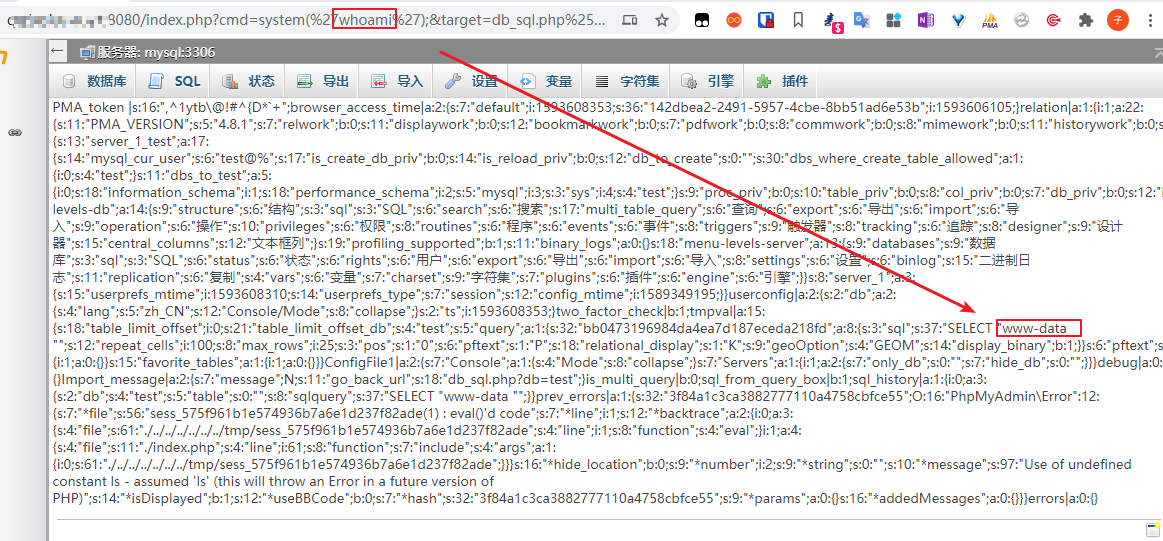The width and height of the screenshot is (1163, 541).
Task: Click the 服务器: mysql:3306 breadcrumb link
Action: [x=148, y=52]
